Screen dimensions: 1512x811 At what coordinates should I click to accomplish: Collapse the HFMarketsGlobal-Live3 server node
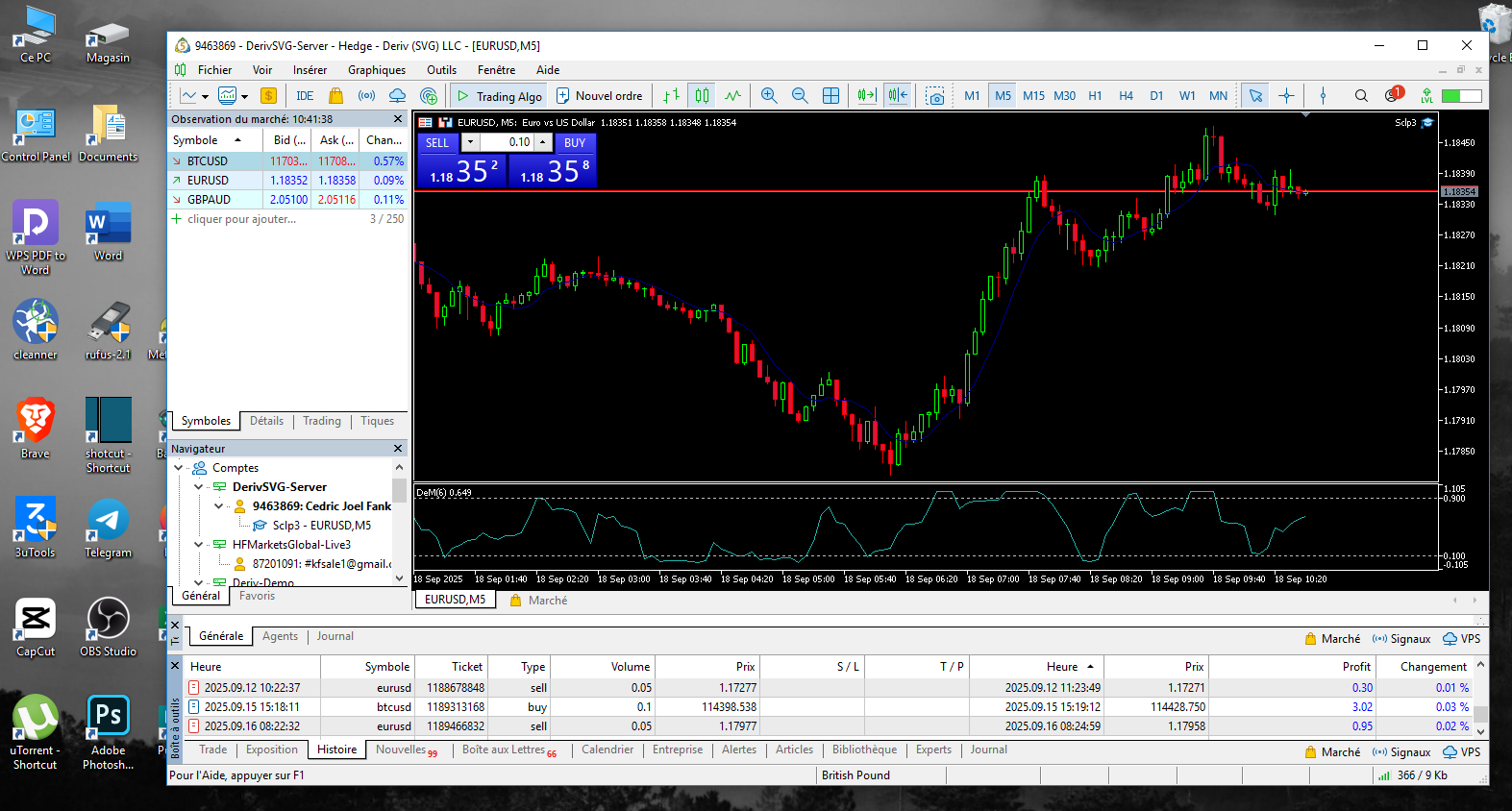[199, 545]
